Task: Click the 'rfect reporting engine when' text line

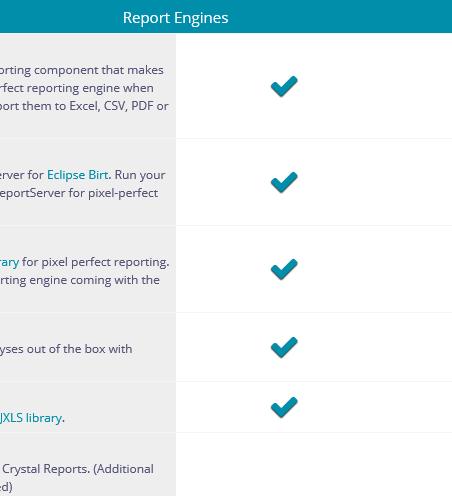Action: click(x=77, y=88)
